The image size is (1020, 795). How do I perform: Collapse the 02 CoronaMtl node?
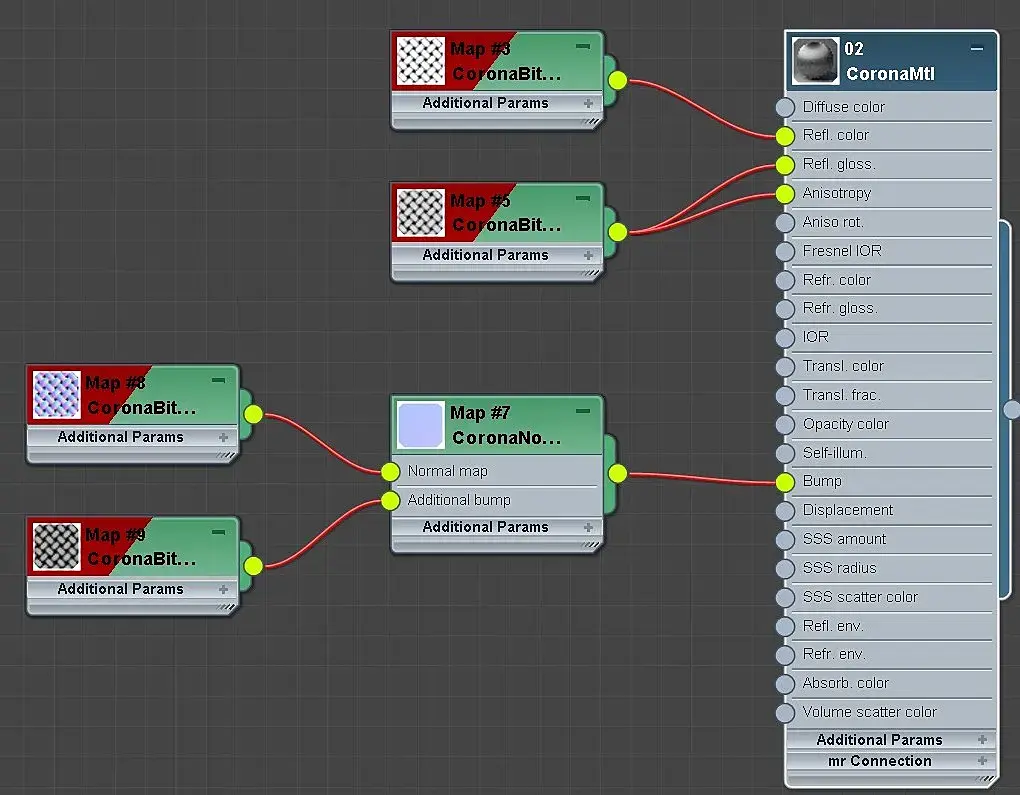(x=976, y=49)
